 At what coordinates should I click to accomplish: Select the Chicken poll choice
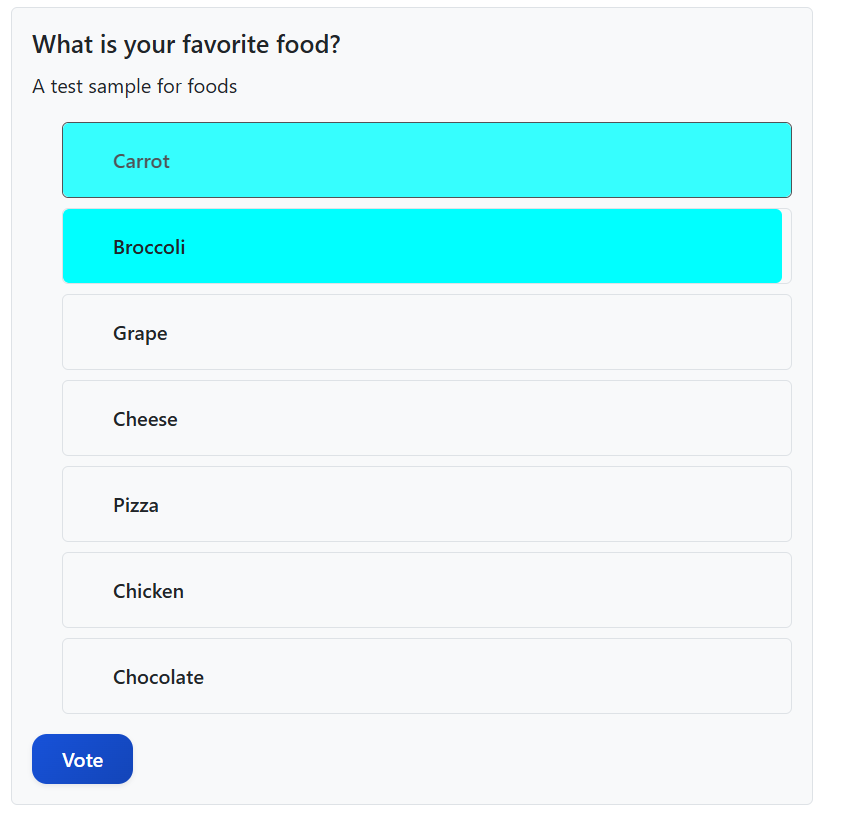click(426, 590)
